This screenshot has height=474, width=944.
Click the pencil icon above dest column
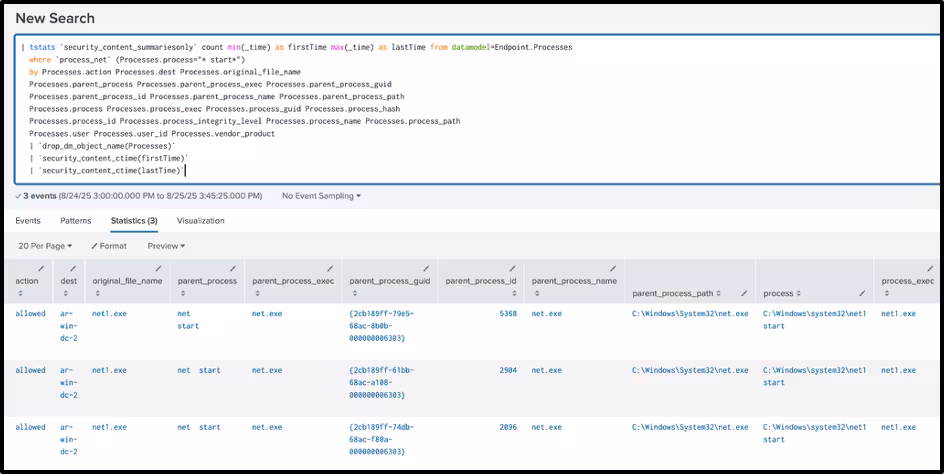pos(75,268)
